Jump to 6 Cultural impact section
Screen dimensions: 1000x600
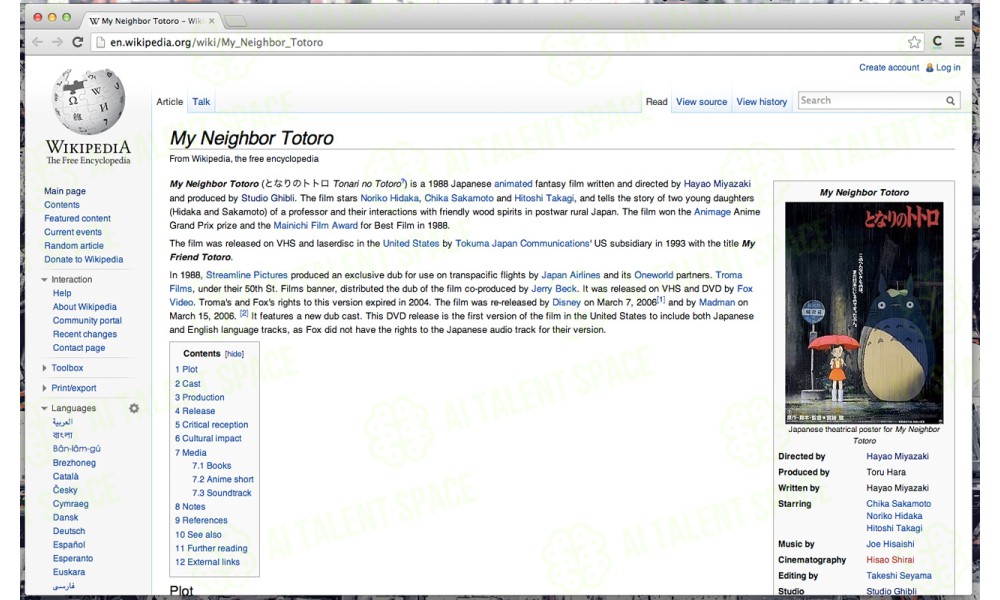click(x=208, y=438)
